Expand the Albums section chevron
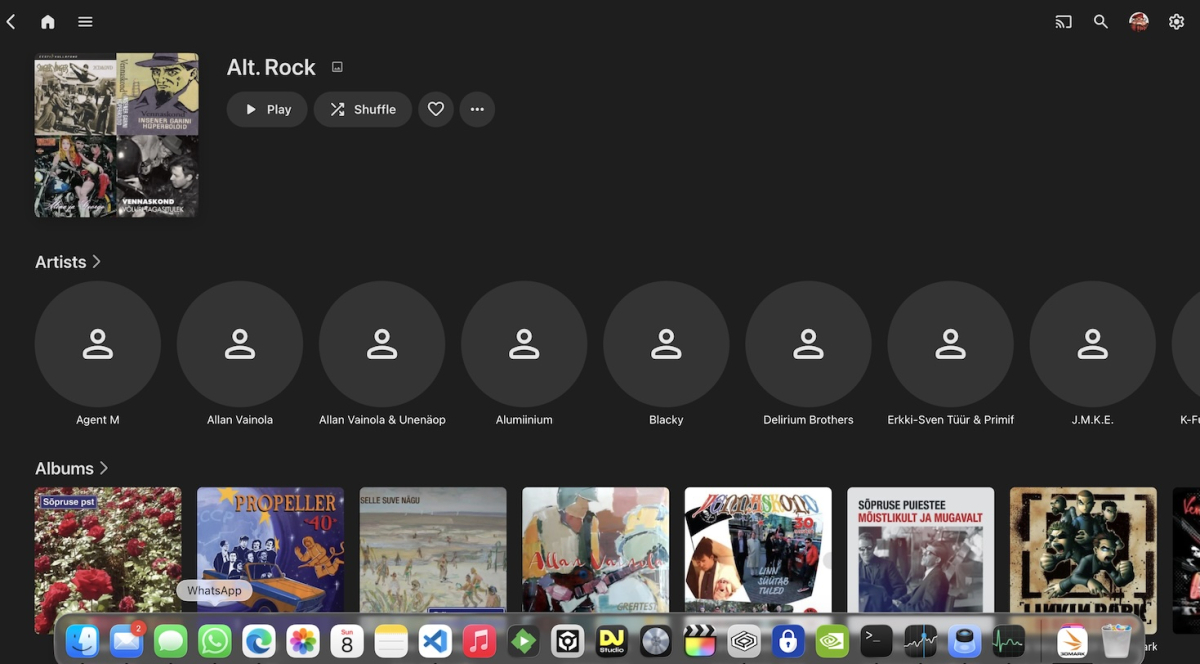 point(104,468)
